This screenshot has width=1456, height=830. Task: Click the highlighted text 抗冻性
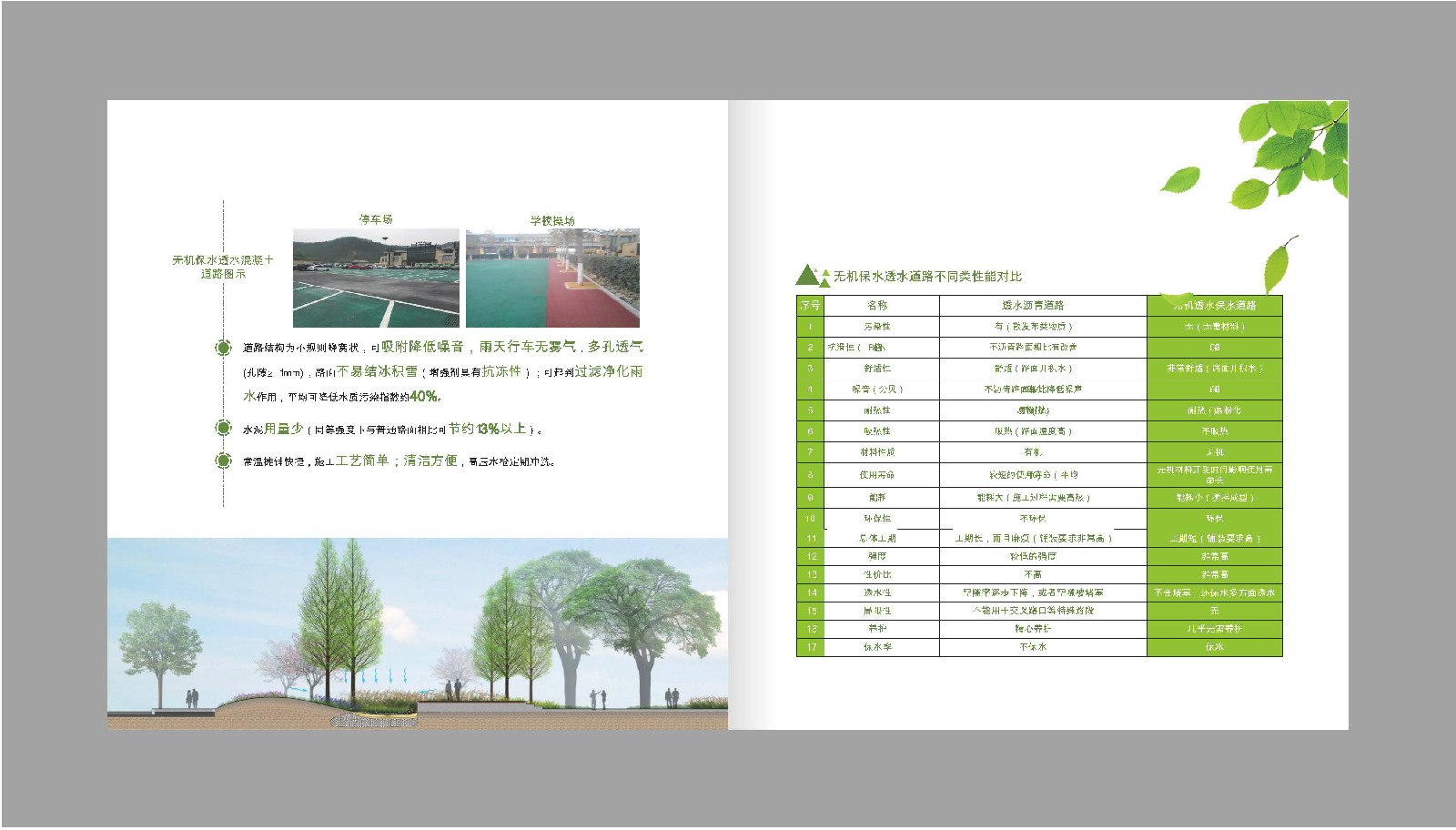click(502, 371)
